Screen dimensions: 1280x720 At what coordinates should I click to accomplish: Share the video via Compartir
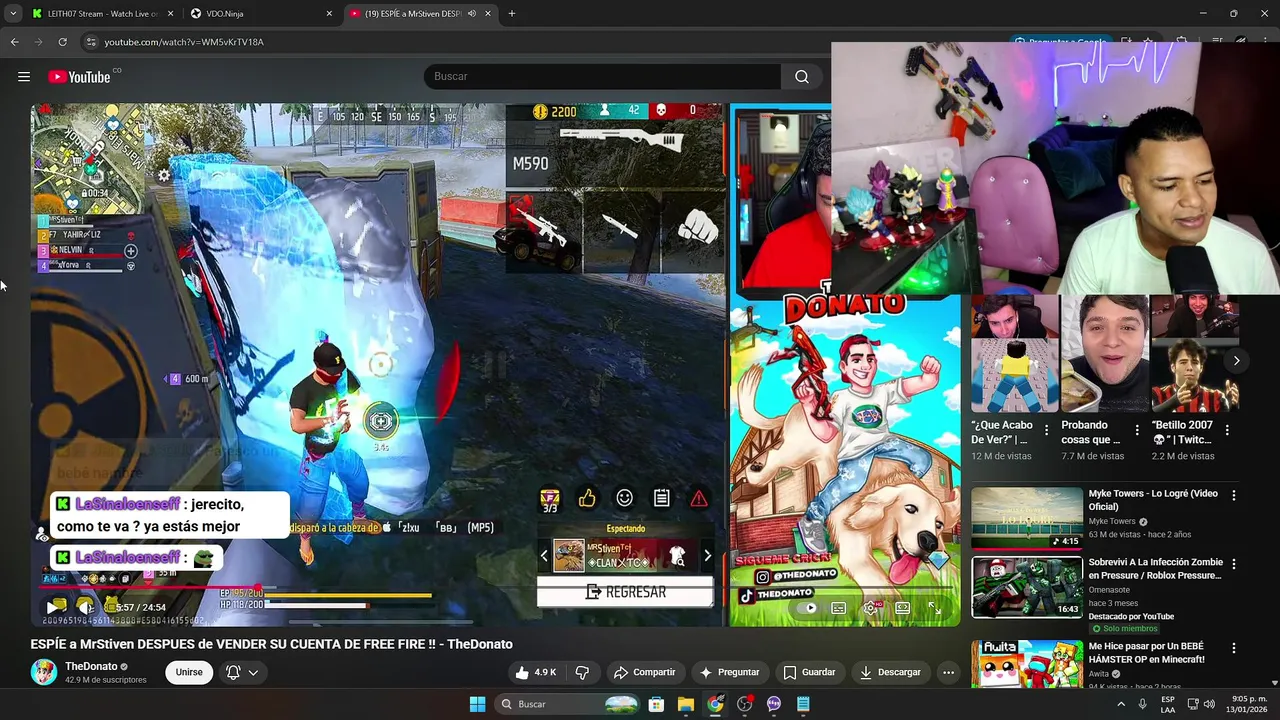[x=644, y=672]
